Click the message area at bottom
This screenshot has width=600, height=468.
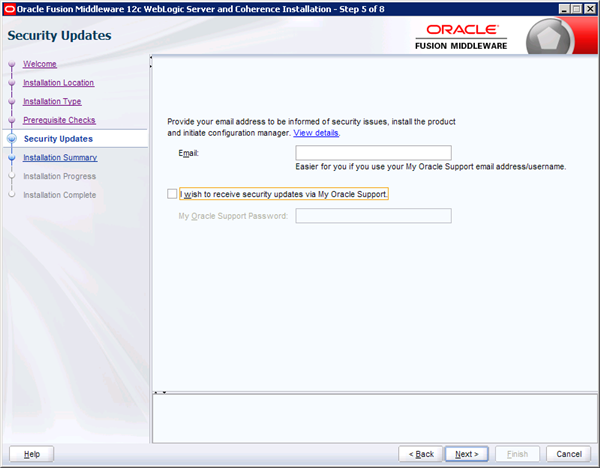[x=375, y=419]
